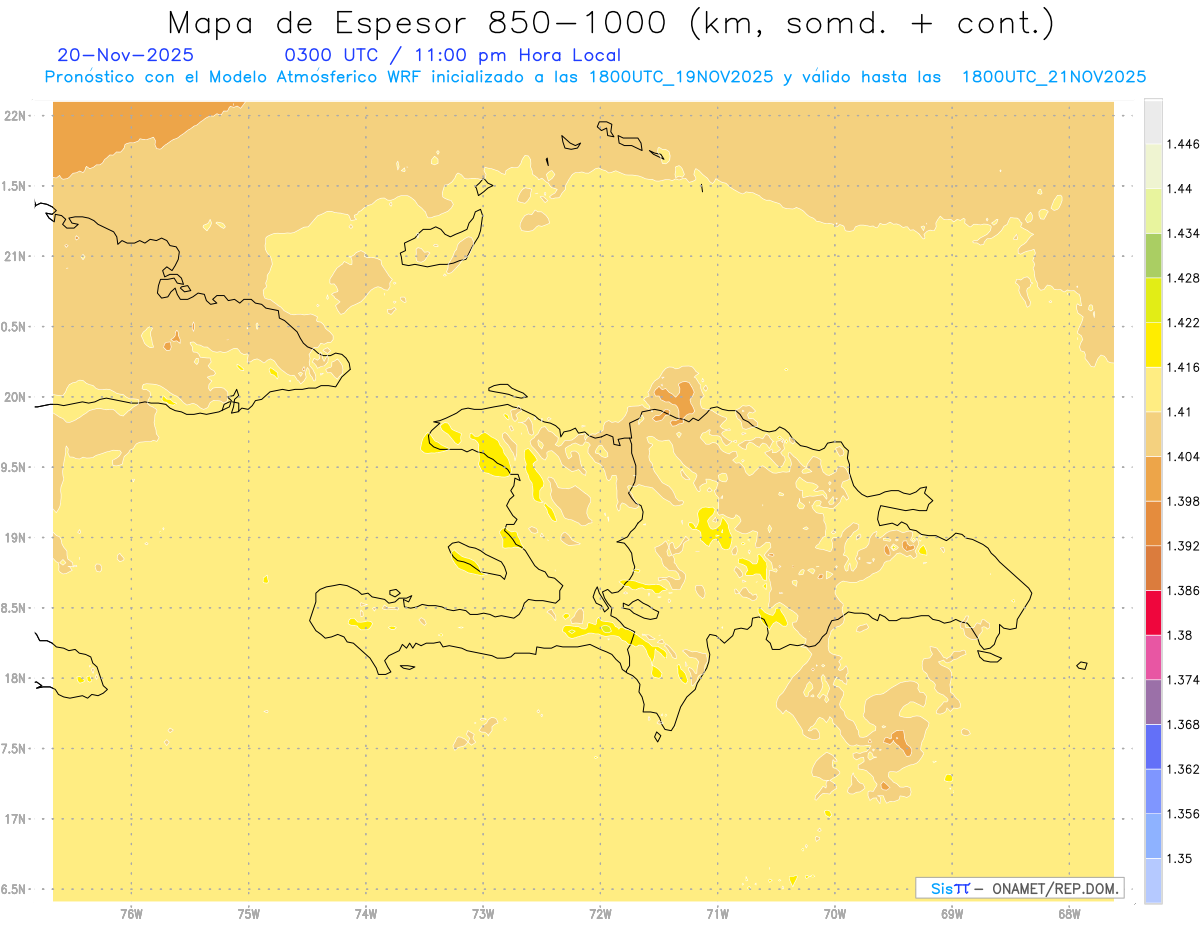The image size is (1200, 927).
Task: Click the 'SisTT - ONAMET/REP.DOM.' credit box
Action: [1019, 888]
